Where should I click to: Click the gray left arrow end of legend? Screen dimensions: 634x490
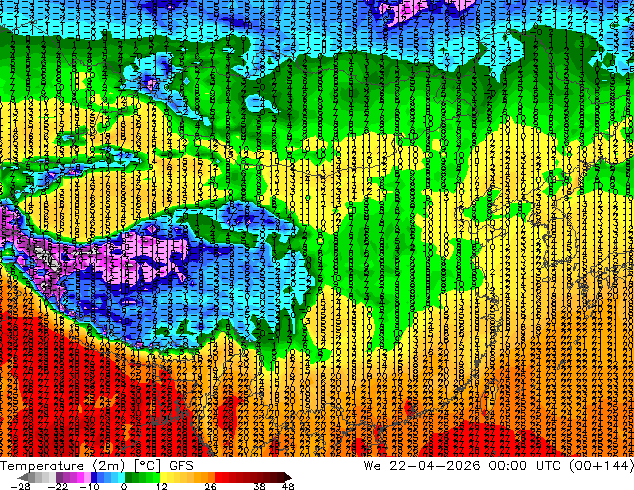[23, 477]
